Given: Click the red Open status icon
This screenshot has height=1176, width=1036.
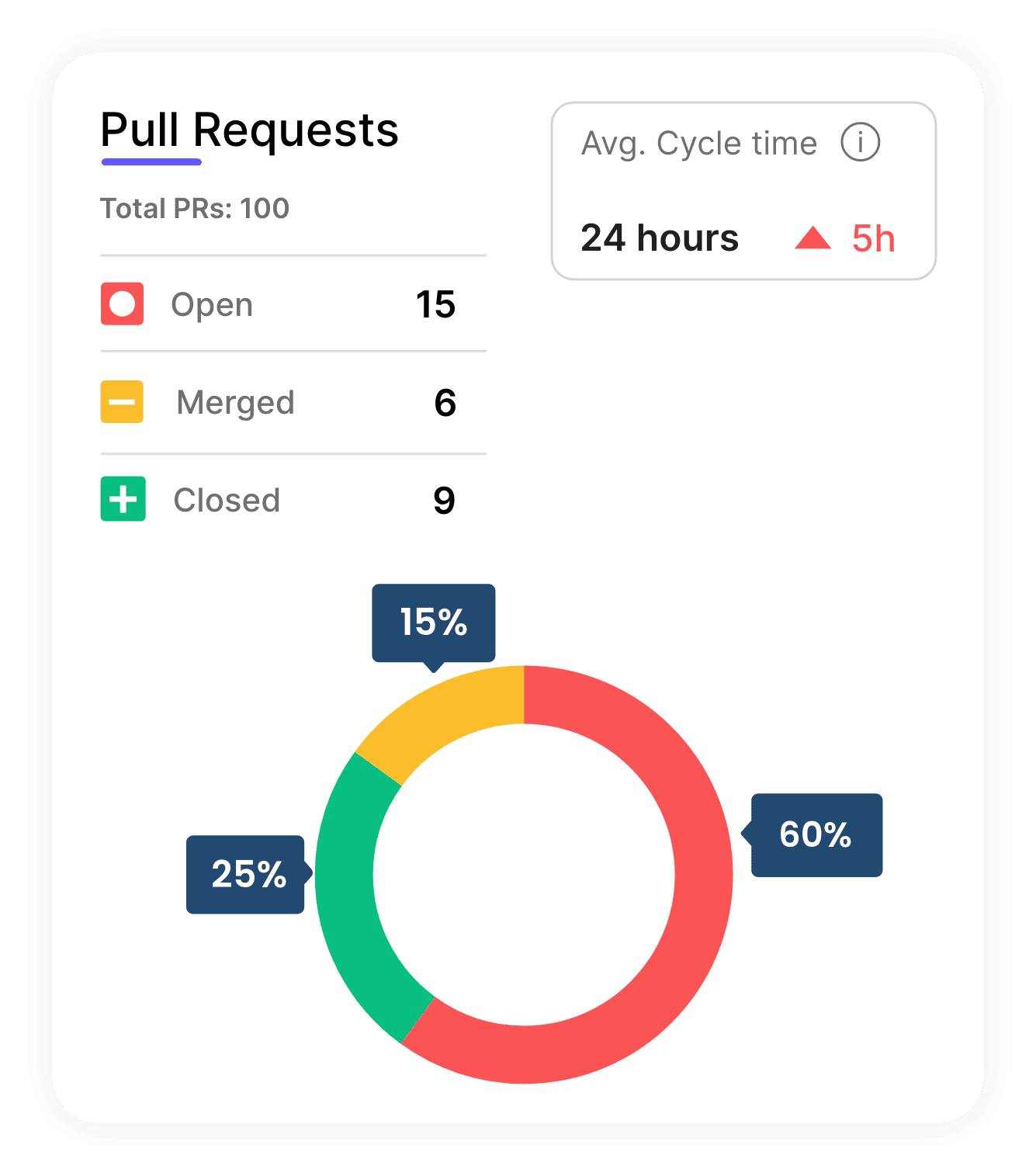Looking at the screenshot, I should [122, 304].
